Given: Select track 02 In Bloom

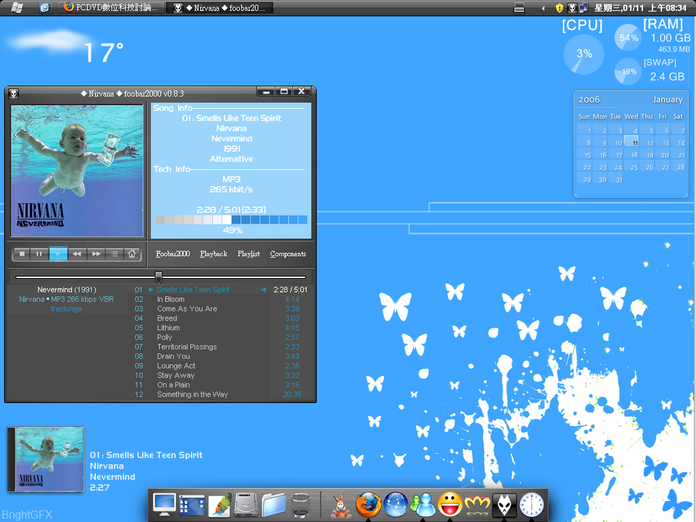Looking at the screenshot, I should pos(221,299).
